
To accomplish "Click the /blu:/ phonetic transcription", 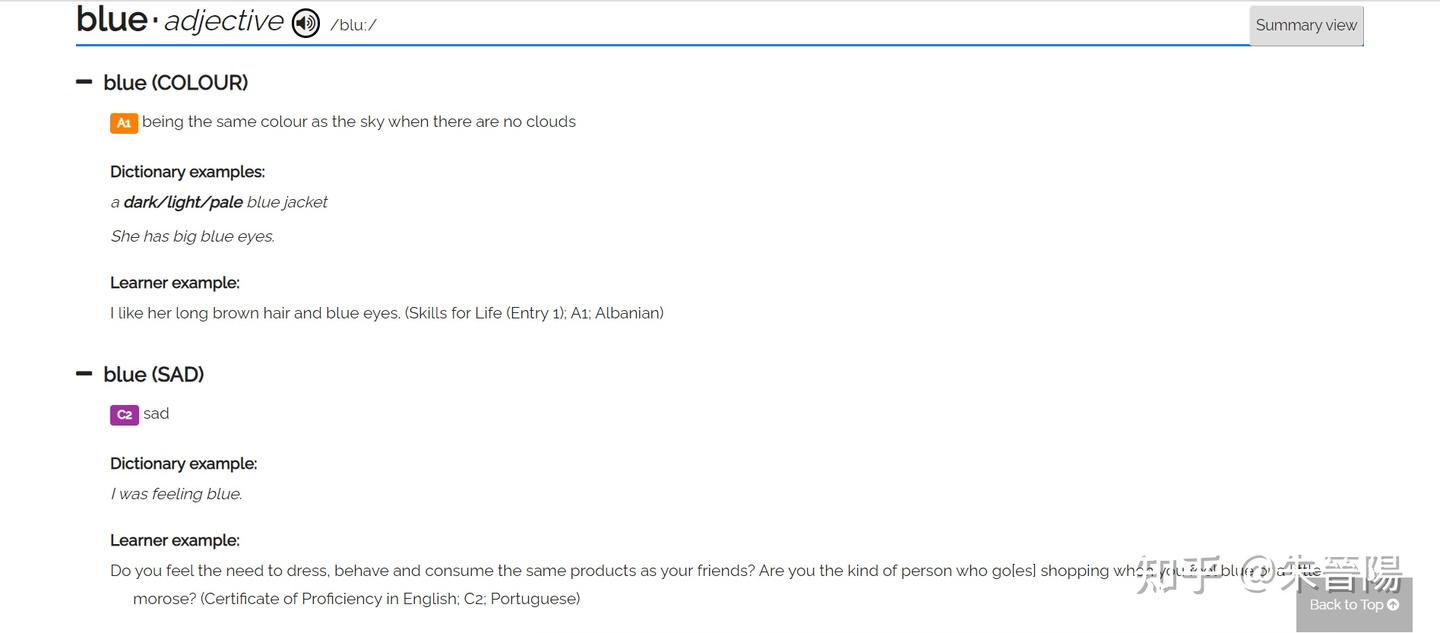I will point(353,25).
